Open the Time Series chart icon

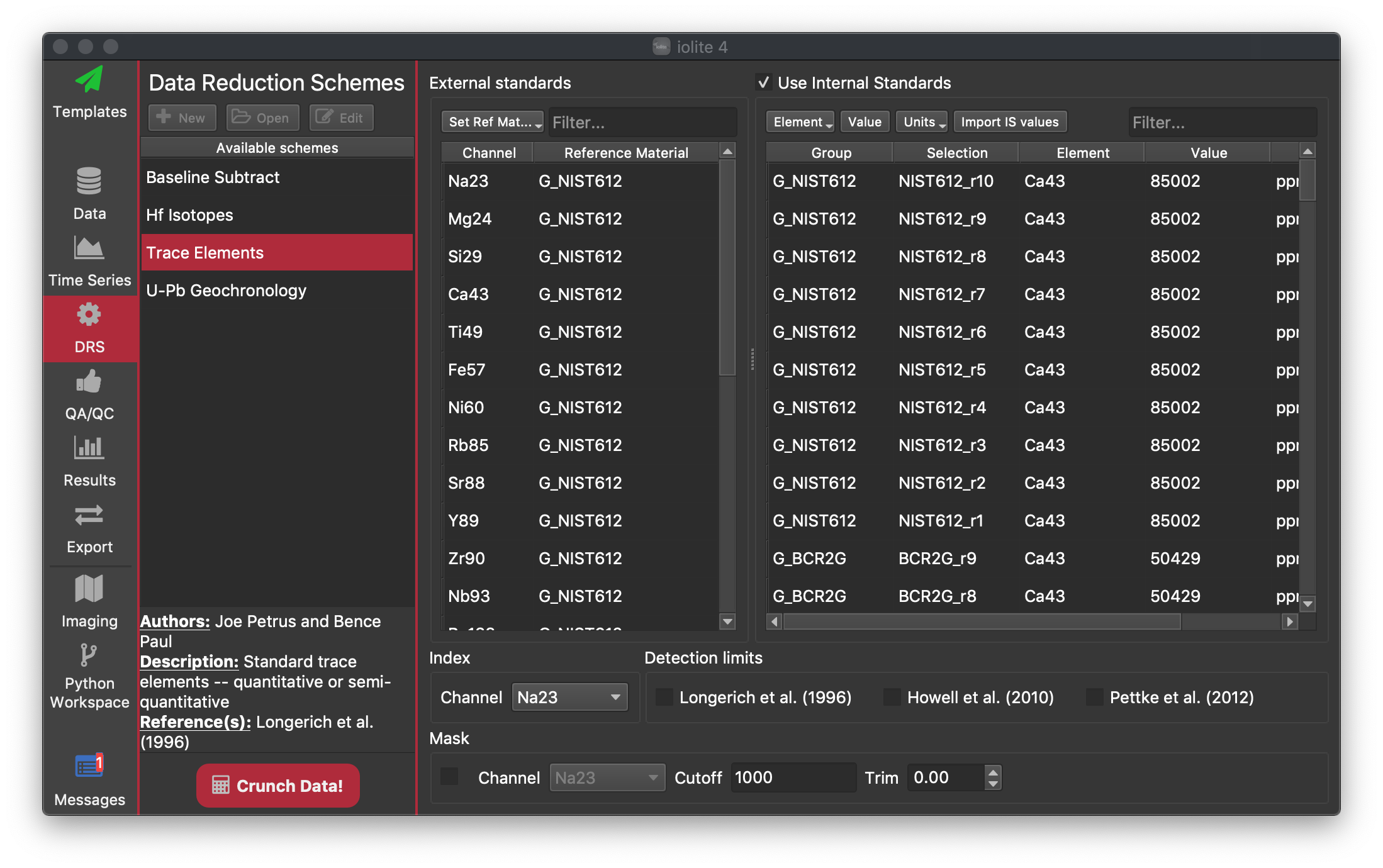coord(89,248)
